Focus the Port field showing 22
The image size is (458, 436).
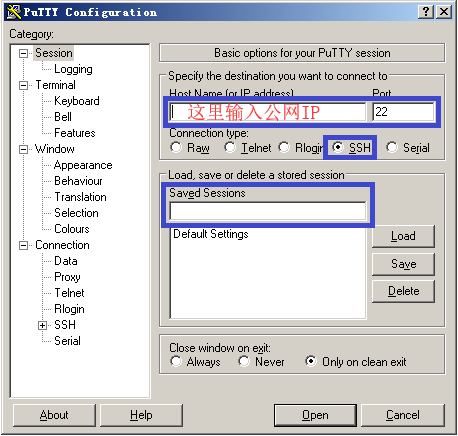point(403,112)
